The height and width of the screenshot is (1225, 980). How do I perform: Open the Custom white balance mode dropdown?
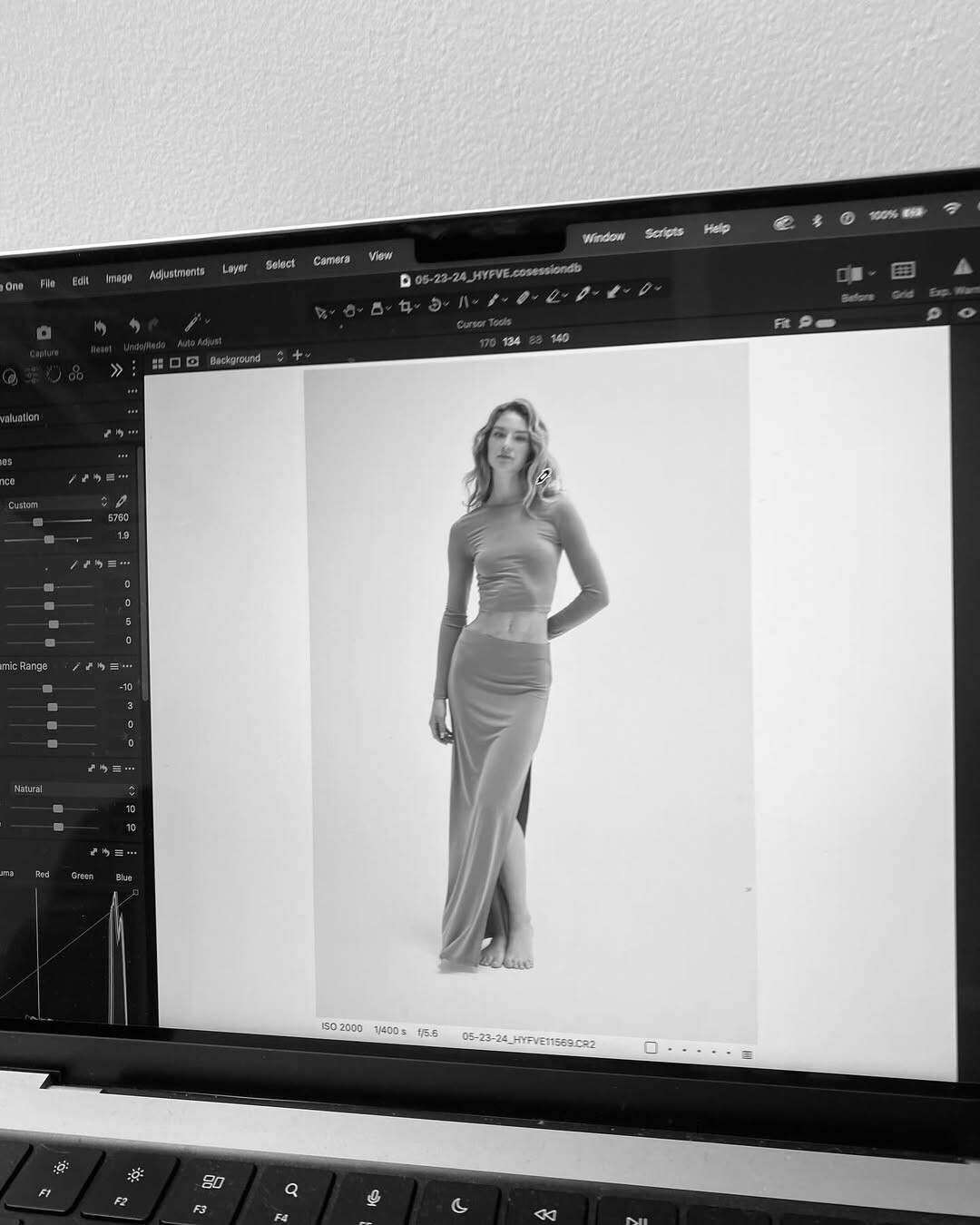tap(57, 504)
